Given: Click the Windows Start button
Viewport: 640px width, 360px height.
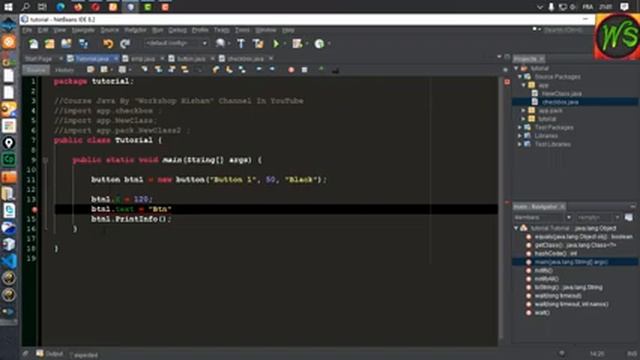Looking at the screenshot, I should coord(8,7).
